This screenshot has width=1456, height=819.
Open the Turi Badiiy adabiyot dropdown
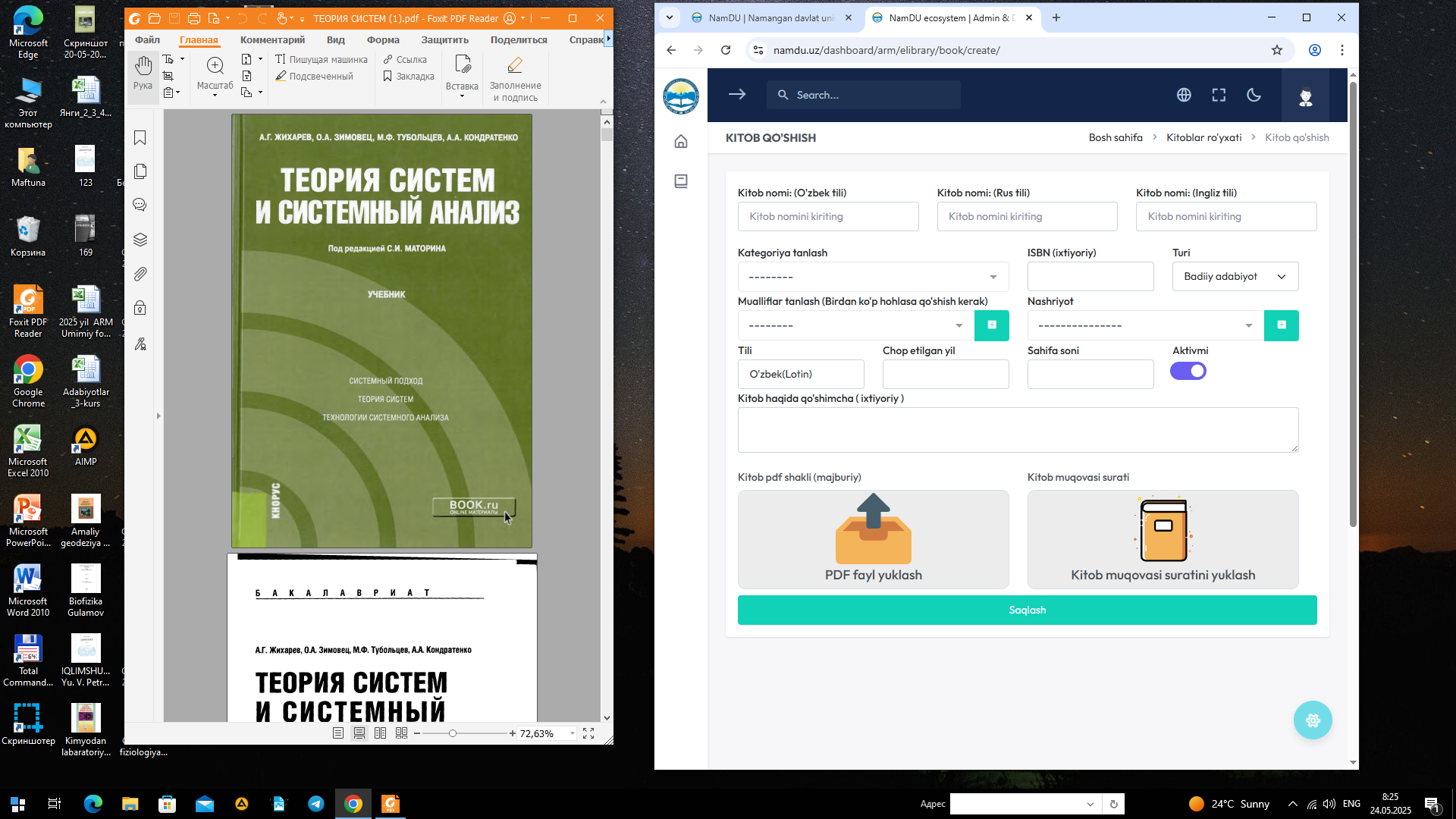pos(1235,277)
